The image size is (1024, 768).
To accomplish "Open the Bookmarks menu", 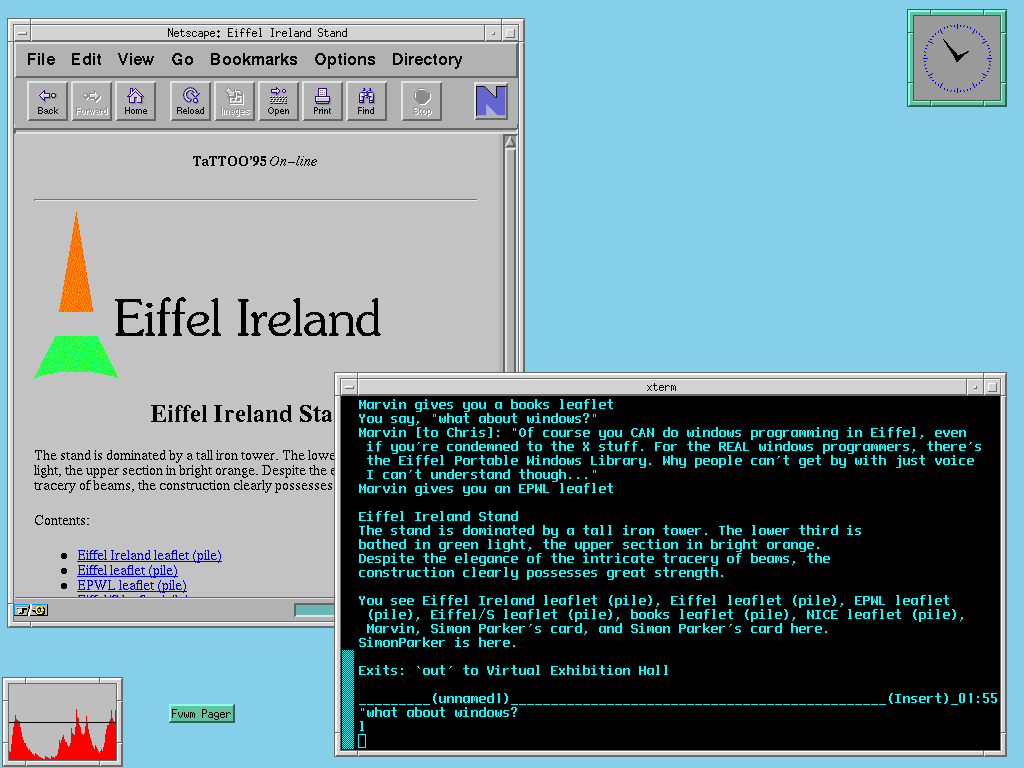I will coord(253,60).
